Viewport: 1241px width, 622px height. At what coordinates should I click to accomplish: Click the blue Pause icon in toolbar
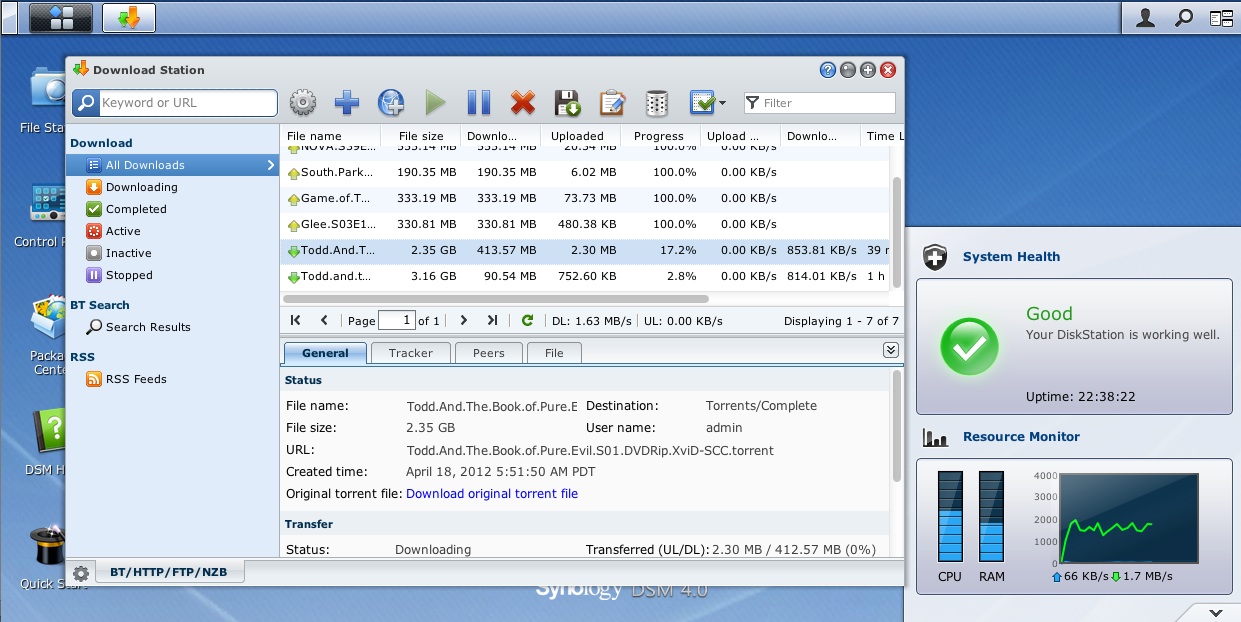pyautogui.click(x=479, y=102)
